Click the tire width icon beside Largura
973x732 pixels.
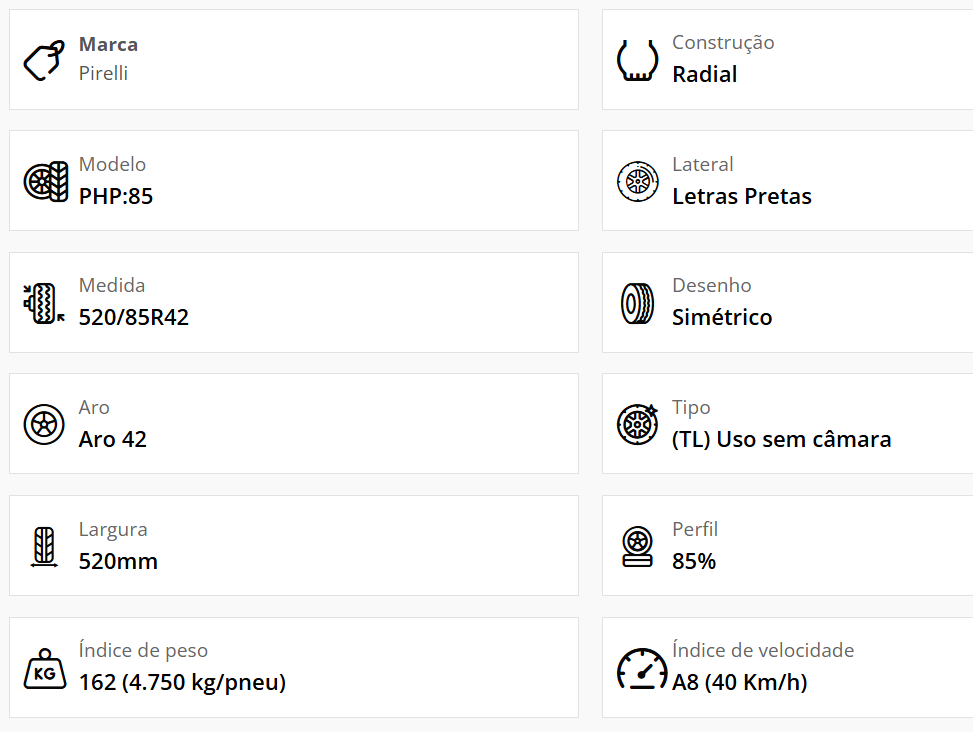44,547
